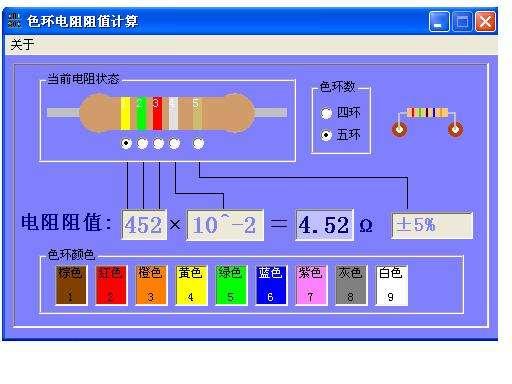The image size is (512, 384).
Task: Pick the 棕色 brown color swatch
Action: pos(71,285)
